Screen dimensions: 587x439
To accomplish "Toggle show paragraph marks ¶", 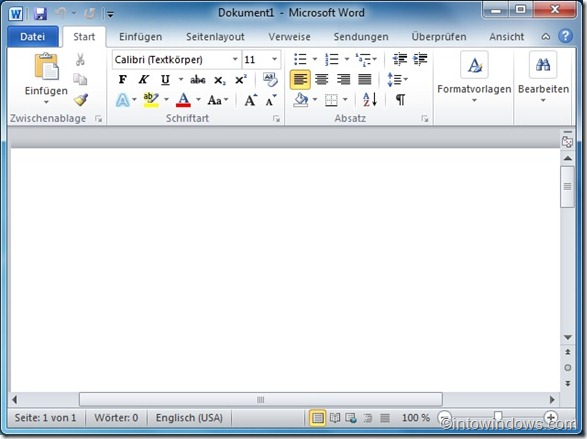I will coord(400,100).
